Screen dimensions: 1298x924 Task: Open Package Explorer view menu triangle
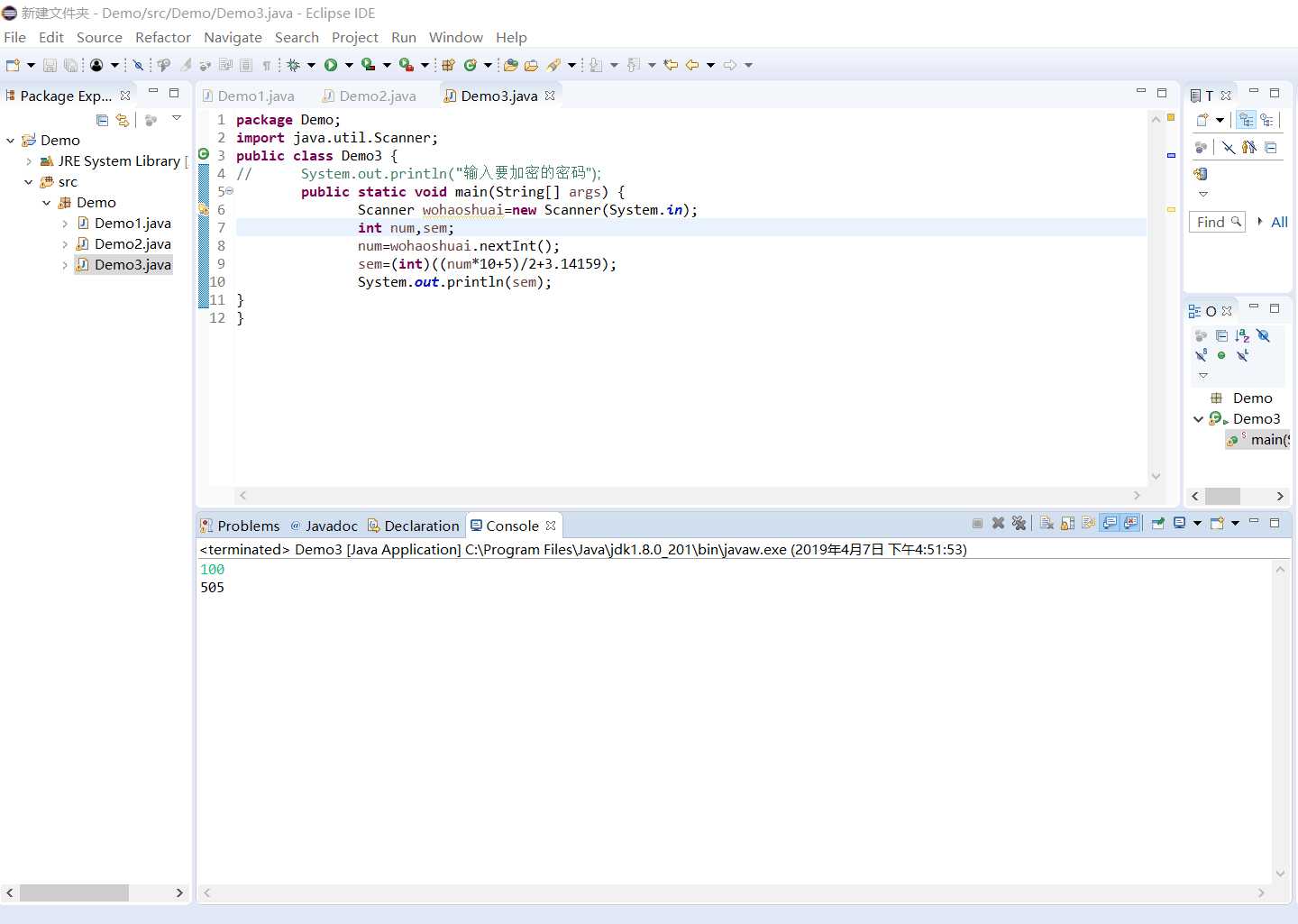[177, 118]
